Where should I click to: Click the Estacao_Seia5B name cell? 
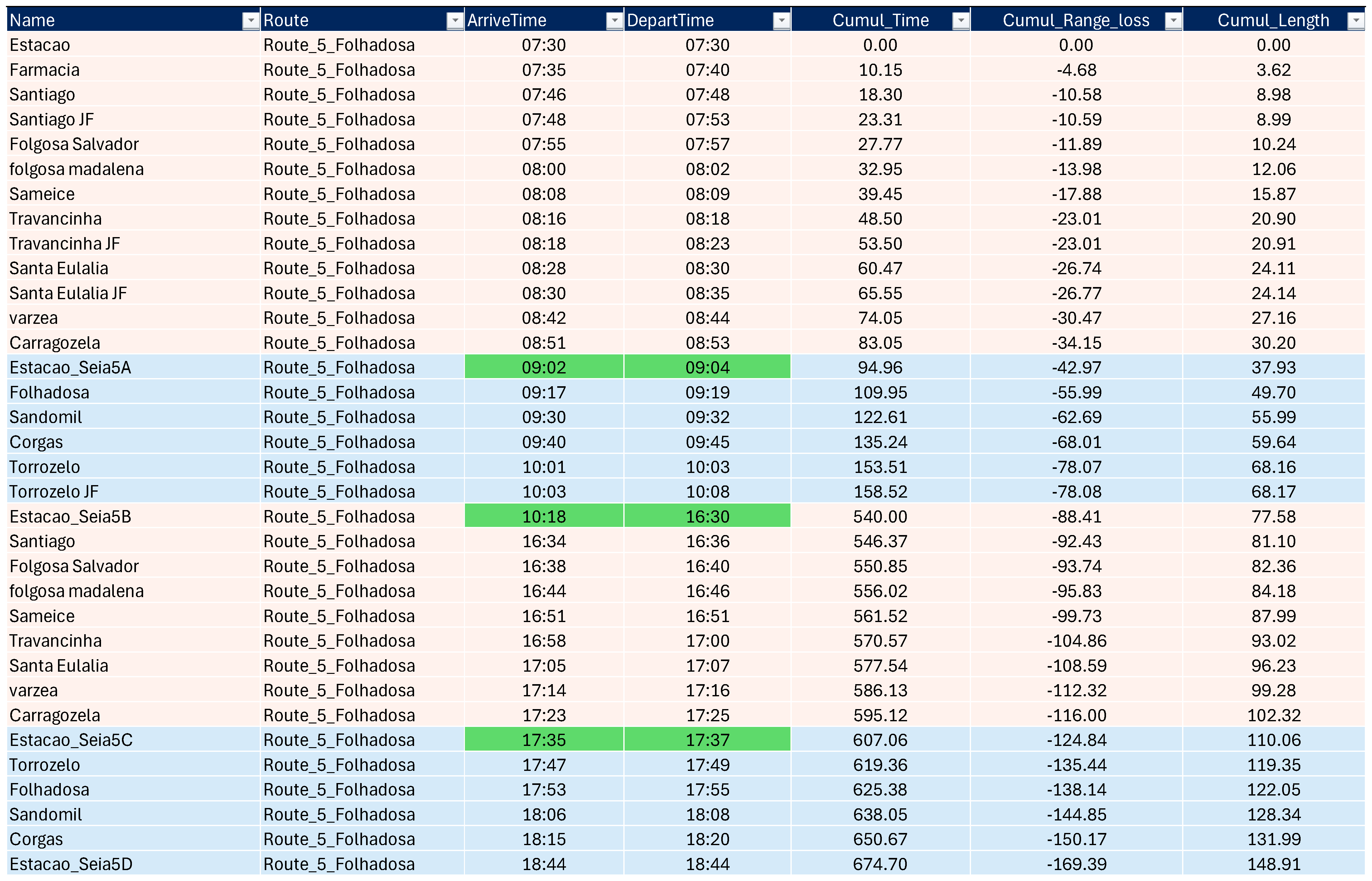tap(70, 517)
